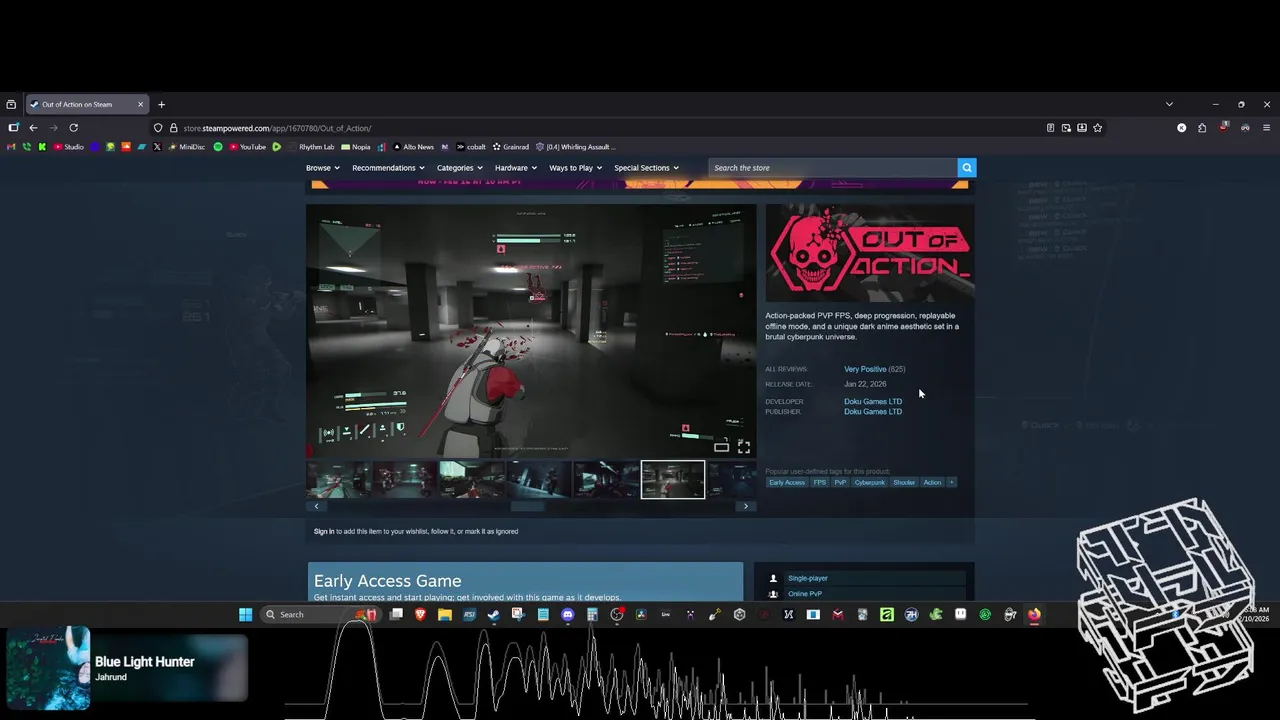The image size is (1280, 720).
Task: Open the Studio bookmark
Action: (x=69, y=147)
